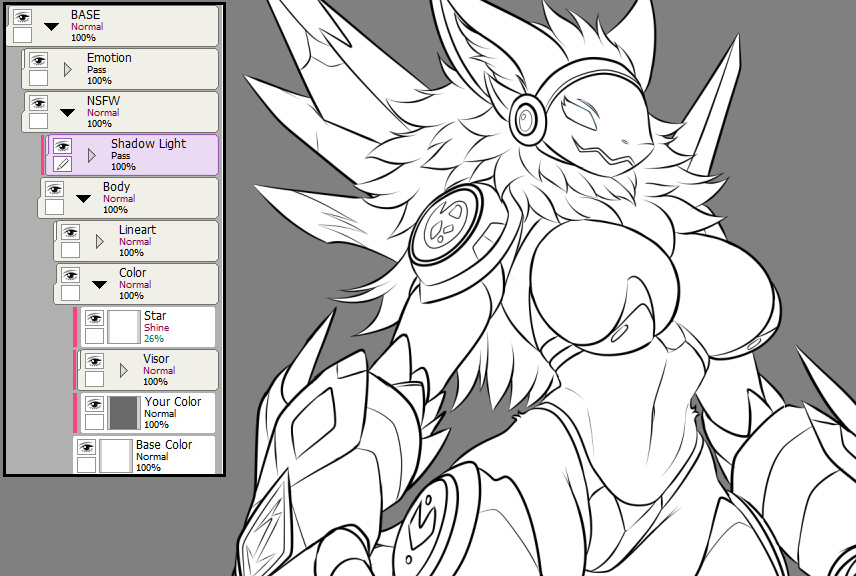The width and height of the screenshot is (856, 576).
Task: Select the Base Color layer name
Action: click(164, 445)
